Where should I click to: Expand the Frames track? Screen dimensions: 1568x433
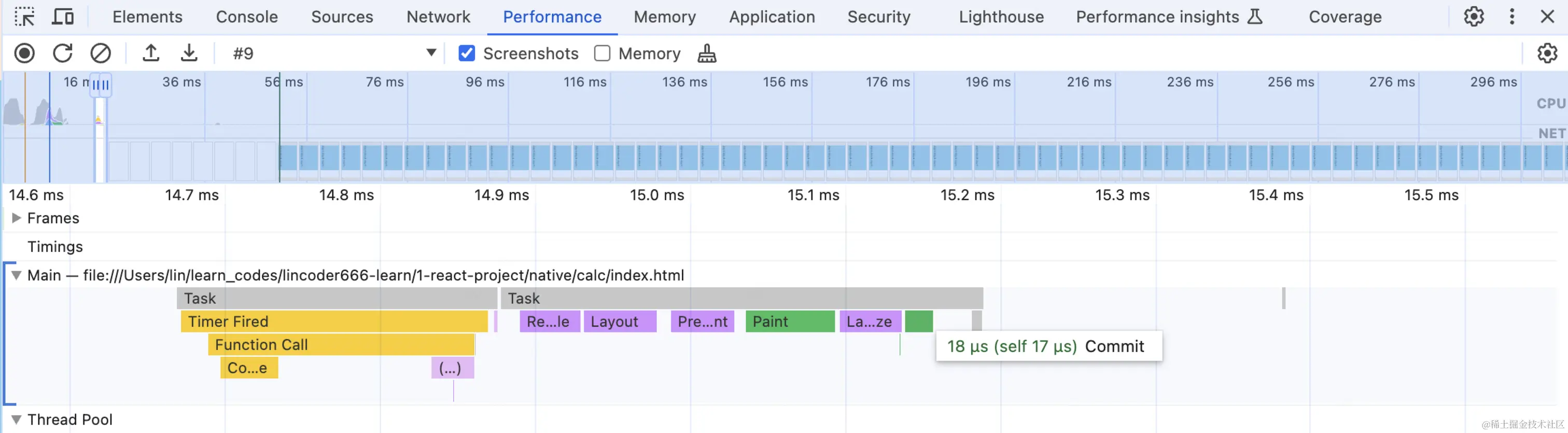[17, 218]
